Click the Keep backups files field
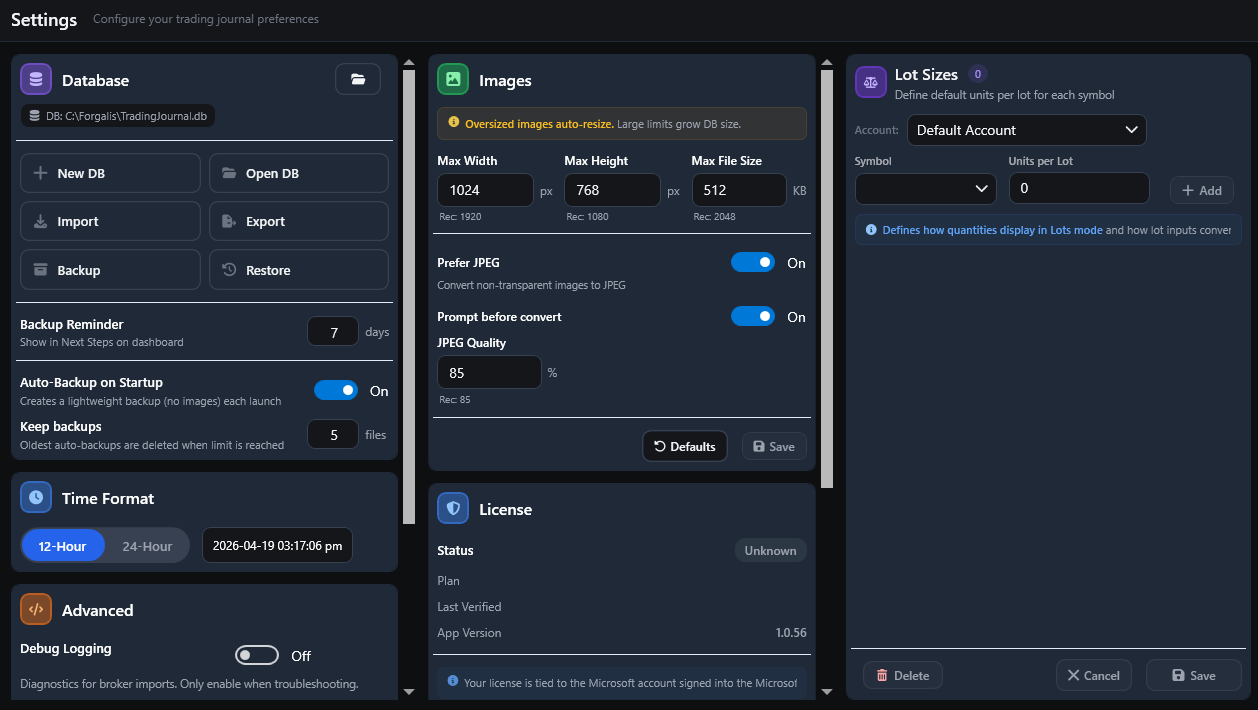The image size is (1258, 710). click(333, 434)
